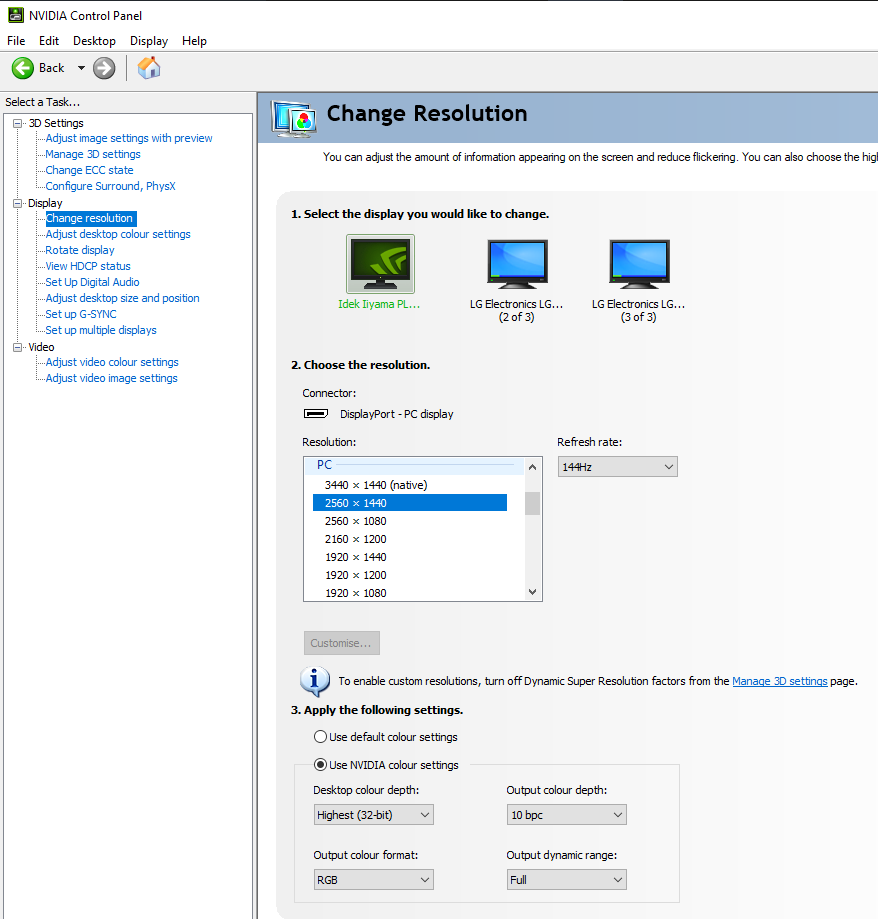878x919 pixels.
Task: Select the LG Electronics (2 of 3) display
Action: [x=517, y=264]
